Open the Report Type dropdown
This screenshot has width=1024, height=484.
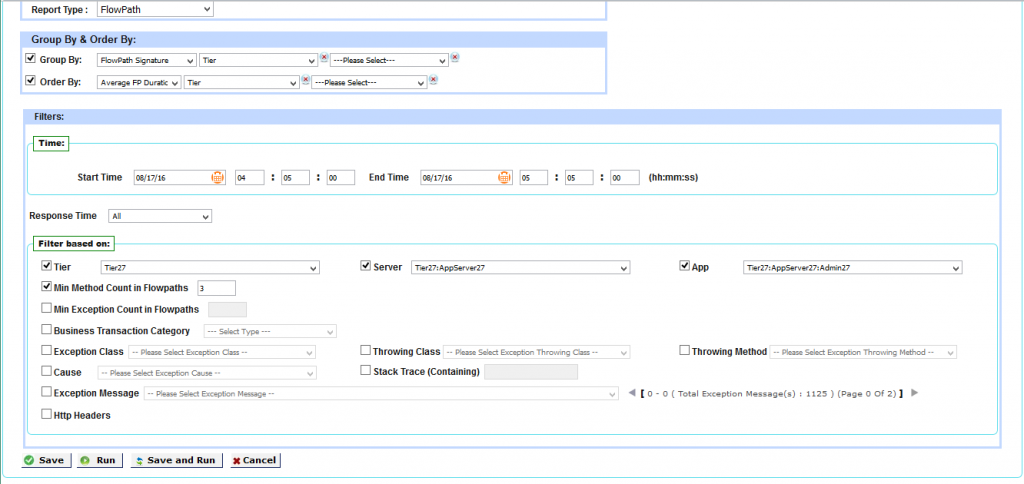[x=155, y=9]
